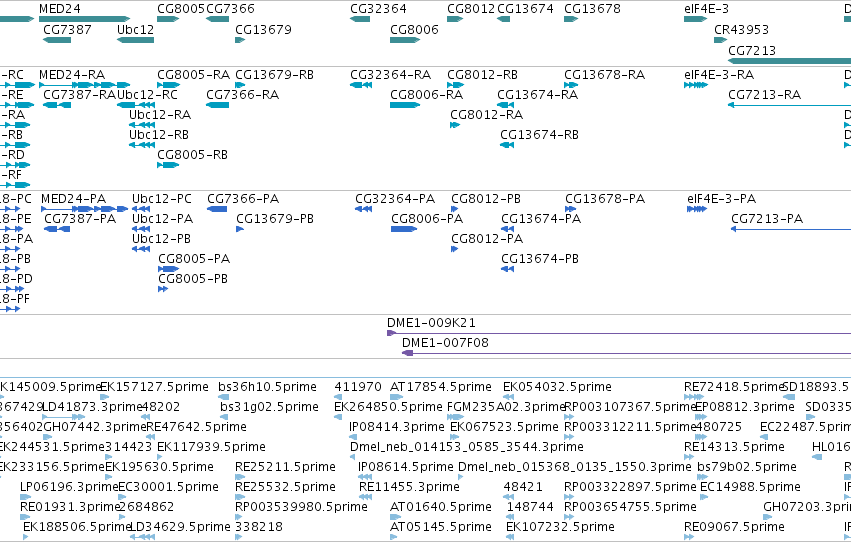This screenshot has width=851, height=542.
Task: Open the eIF4E-3-RA transcript label
Action: point(719,74)
